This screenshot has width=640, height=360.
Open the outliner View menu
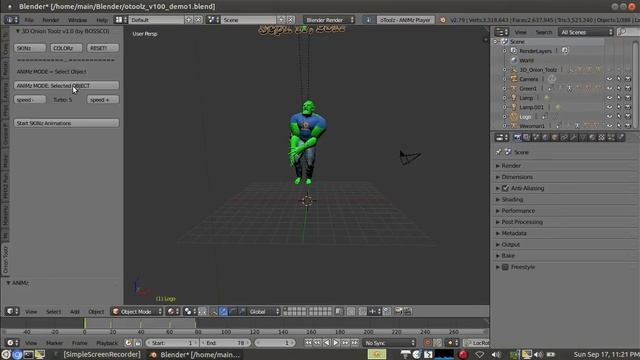click(520, 32)
